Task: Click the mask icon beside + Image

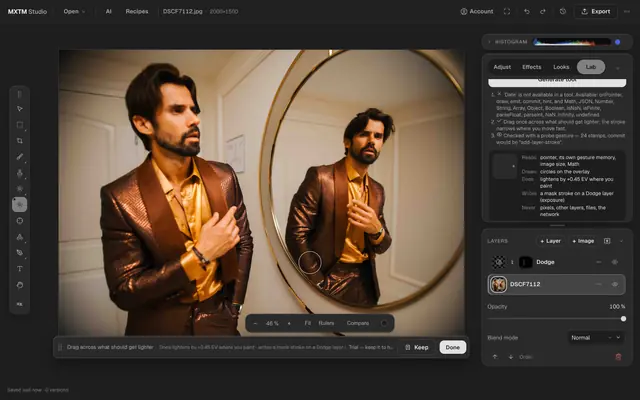Action: [607, 241]
